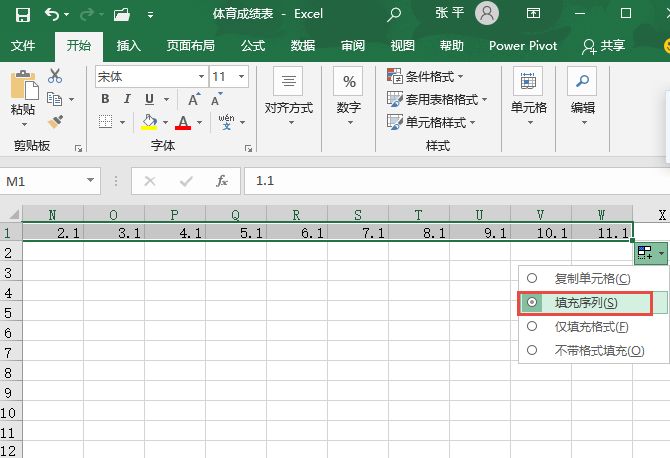Open the Auto Fill Options button

650,253
